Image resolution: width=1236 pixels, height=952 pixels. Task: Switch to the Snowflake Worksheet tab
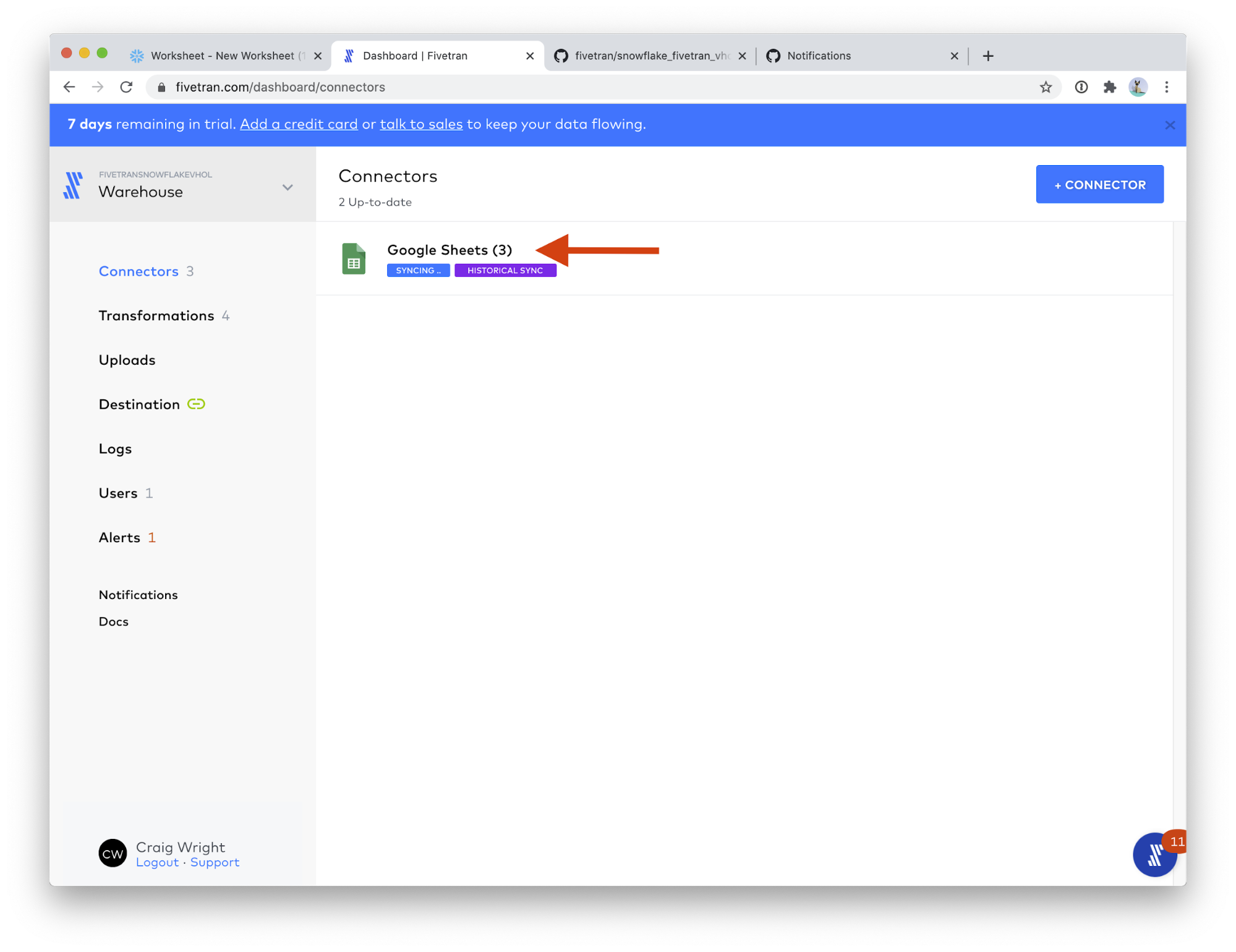coord(223,56)
